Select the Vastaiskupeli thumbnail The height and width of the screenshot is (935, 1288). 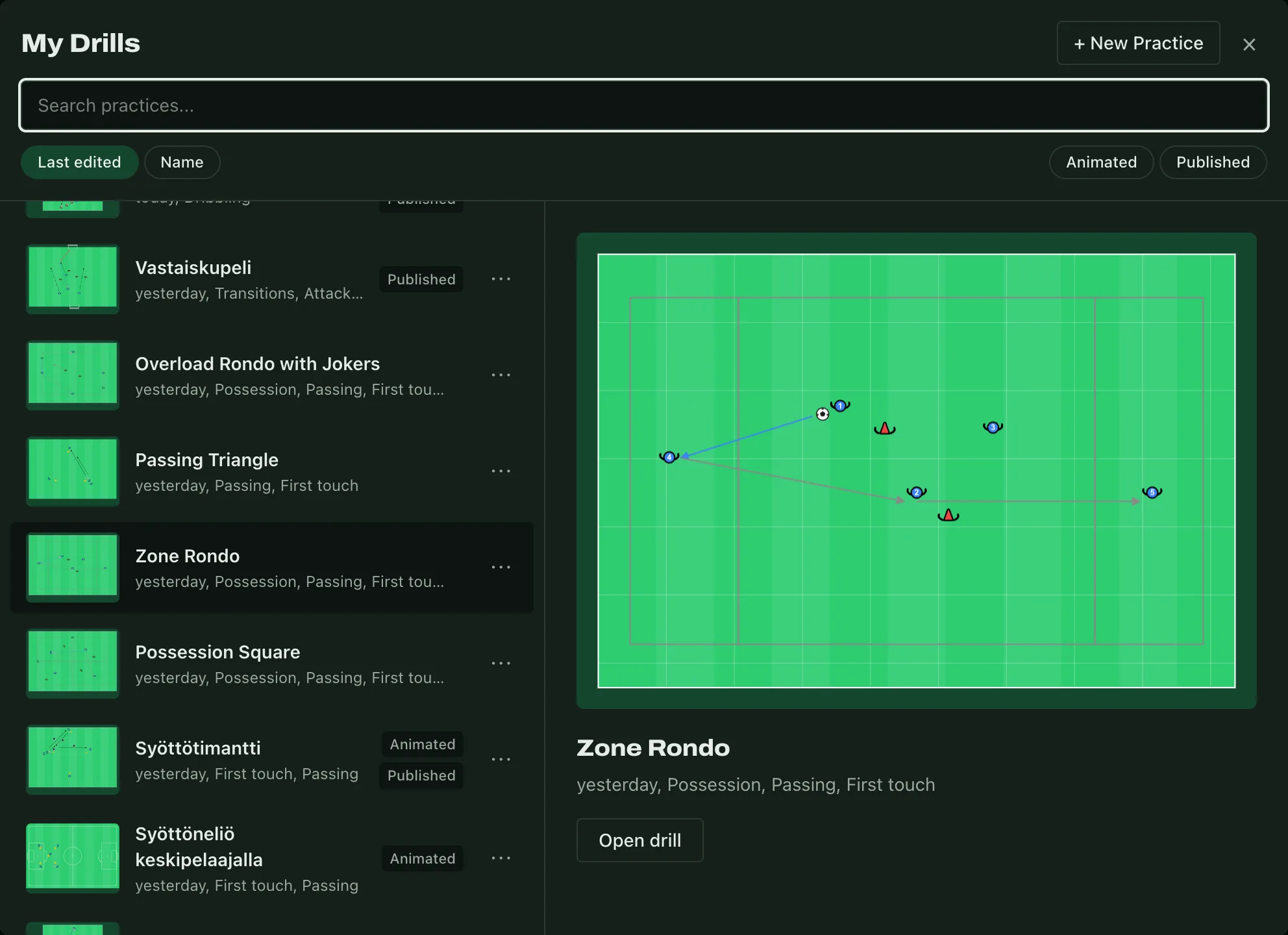click(73, 279)
